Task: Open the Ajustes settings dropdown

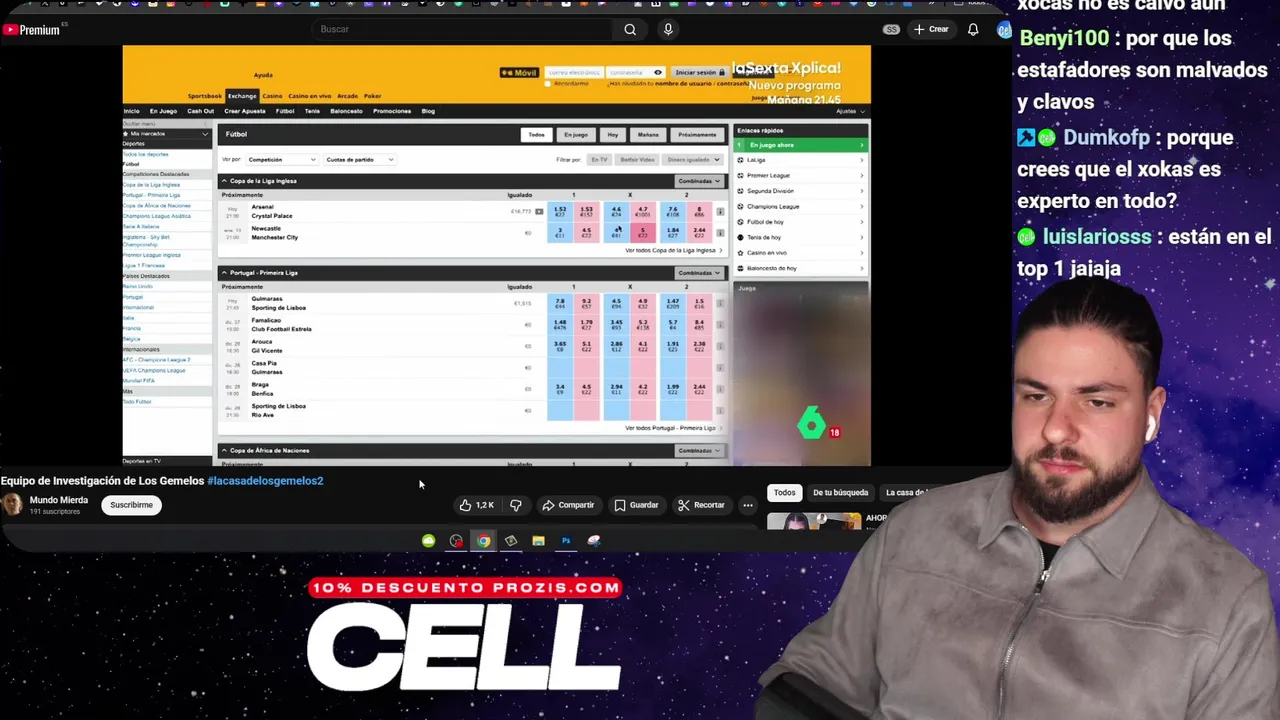Action: click(849, 111)
